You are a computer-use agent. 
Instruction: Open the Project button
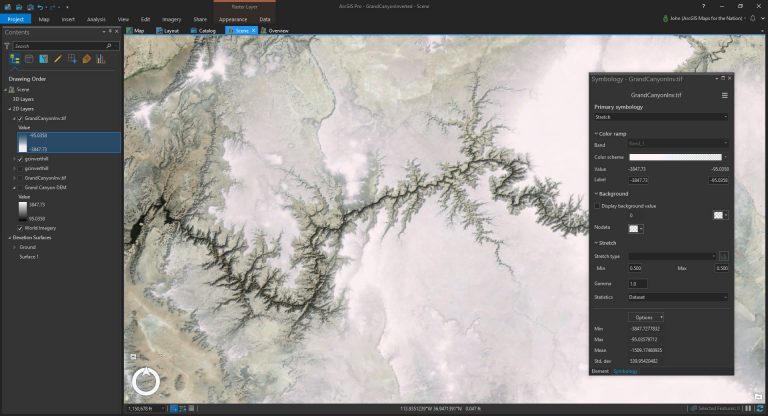(x=16, y=19)
